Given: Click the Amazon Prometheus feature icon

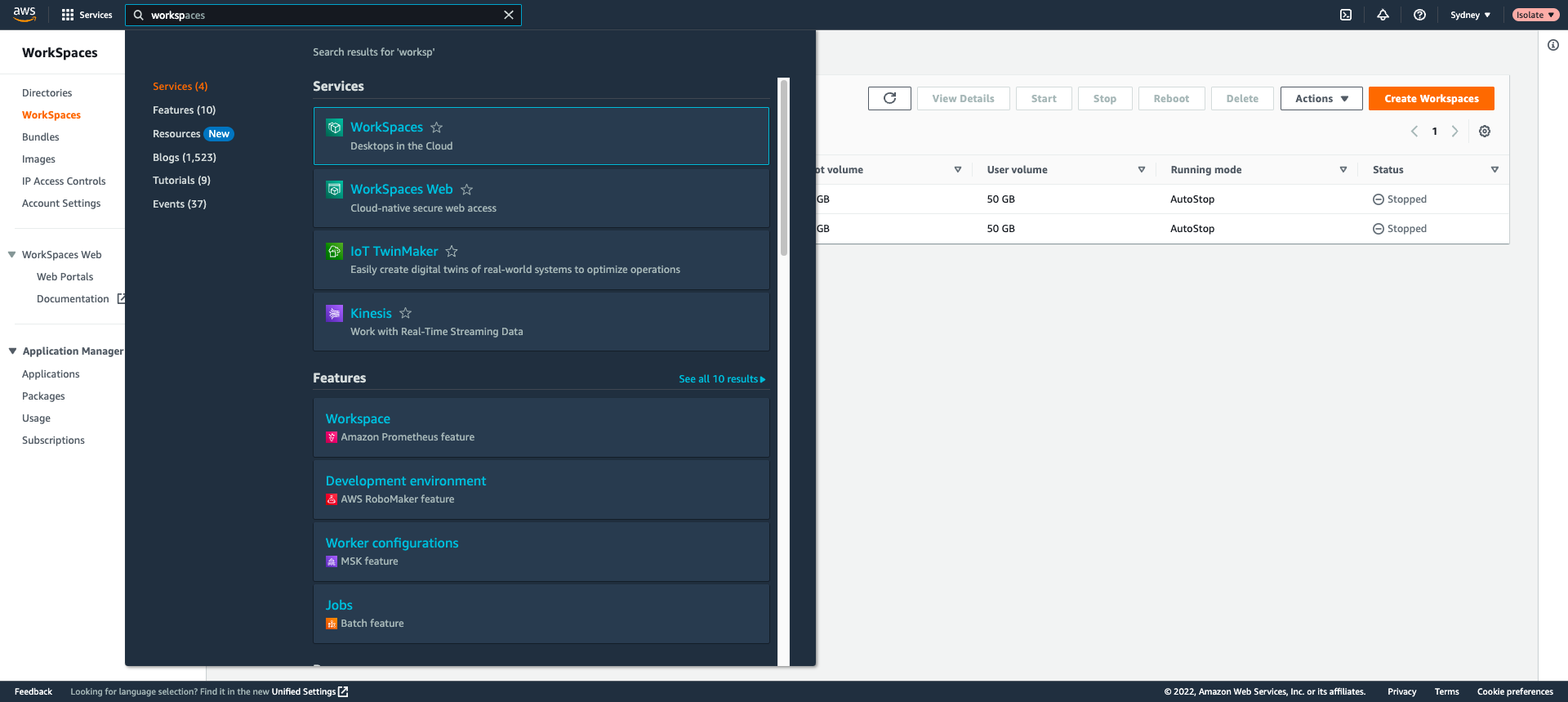Looking at the screenshot, I should tap(332, 437).
